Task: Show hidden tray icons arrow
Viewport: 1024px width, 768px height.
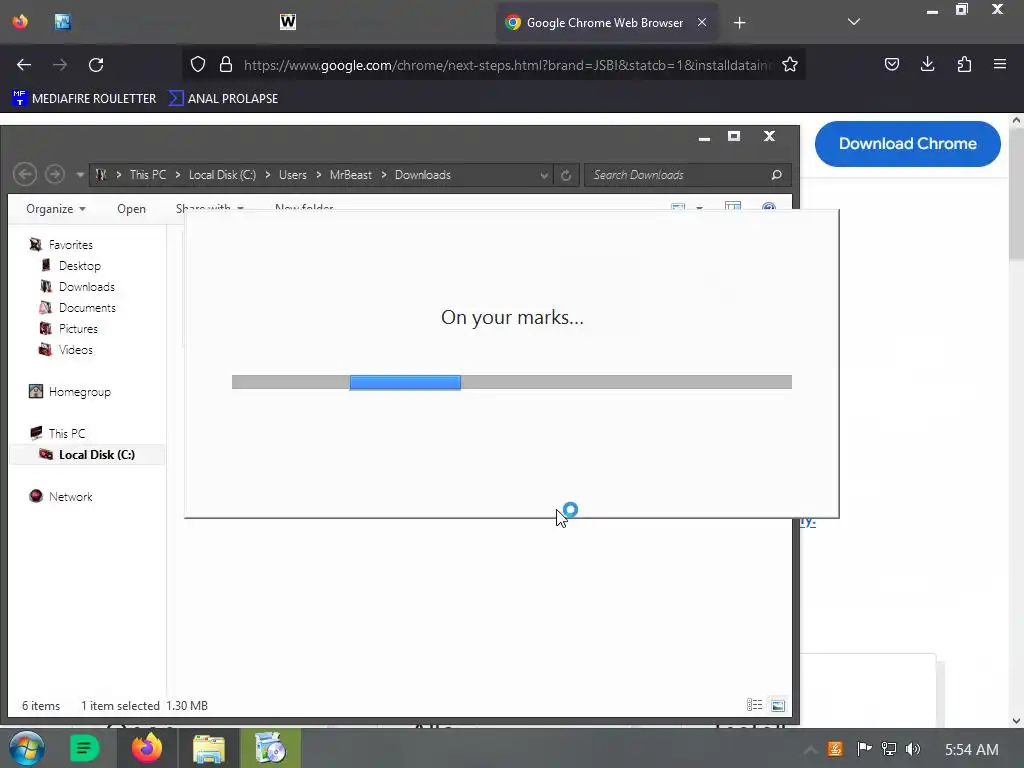Action: [809, 750]
